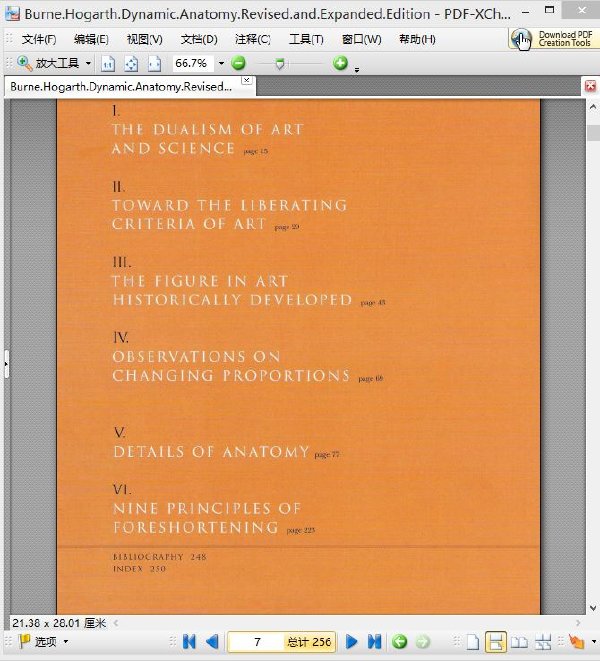The width and height of the screenshot is (600, 661).
Task: Expand the left side panel handle
Action: (x=6, y=363)
